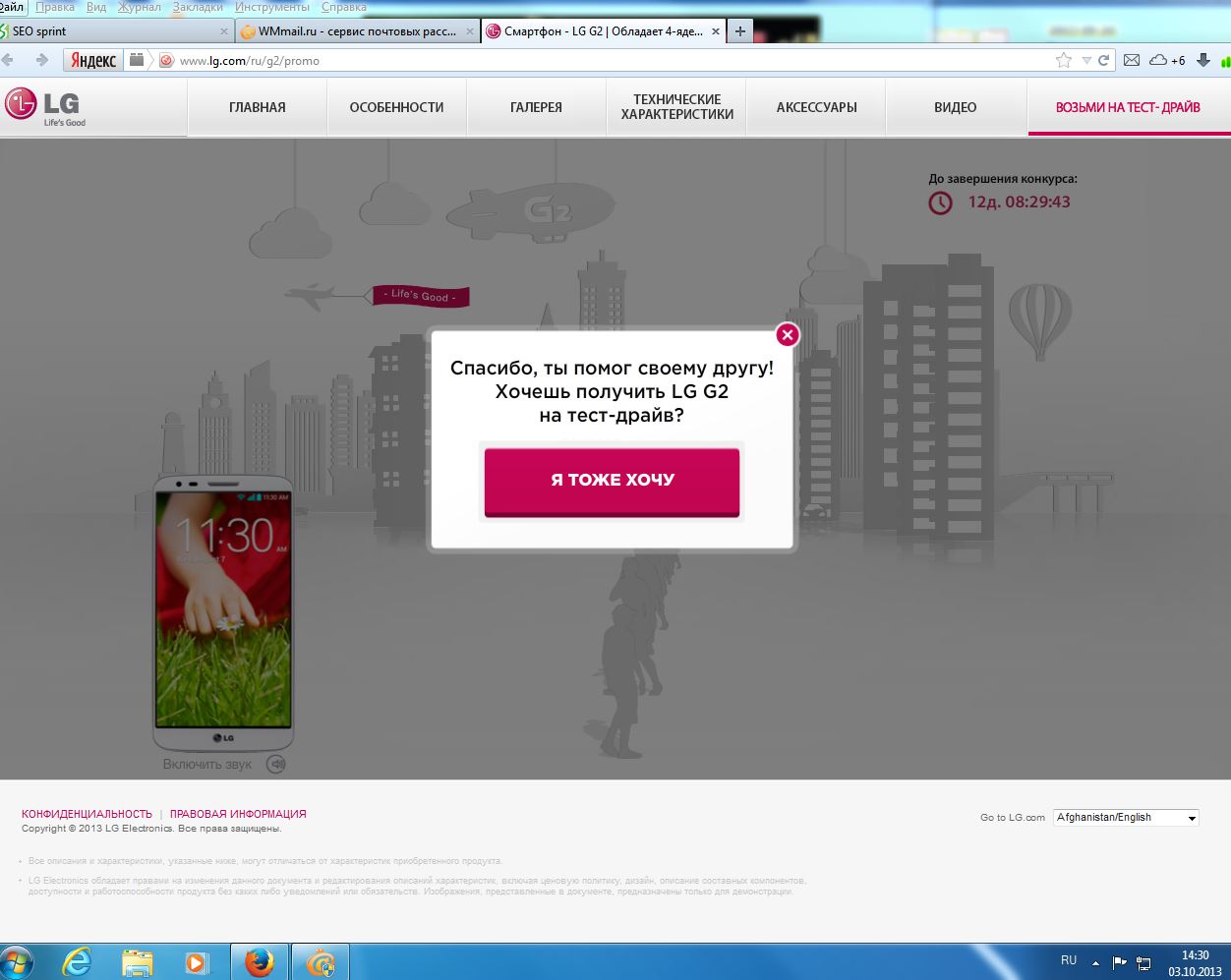1231x980 pixels.
Task: Open the Журнал menu
Action: [x=140, y=7]
